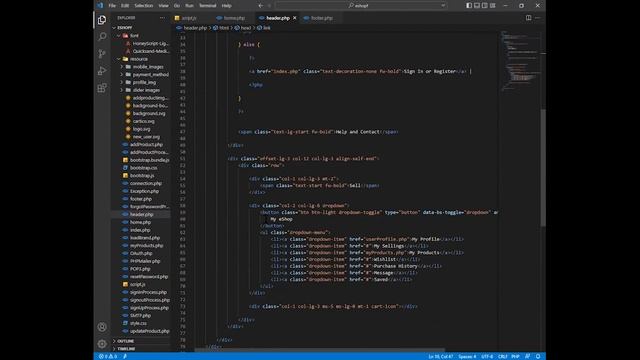
Task: Switch to the script.js tab
Action: coord(189,18)
